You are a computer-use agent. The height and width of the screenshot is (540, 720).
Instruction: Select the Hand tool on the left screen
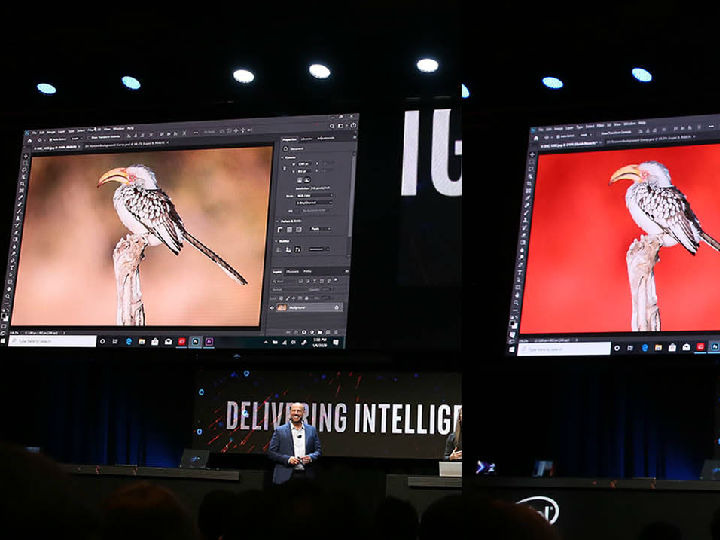[9, 289]
